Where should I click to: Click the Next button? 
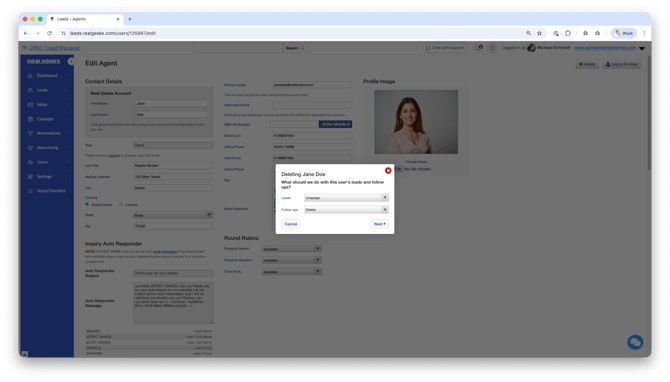[379, 224]
